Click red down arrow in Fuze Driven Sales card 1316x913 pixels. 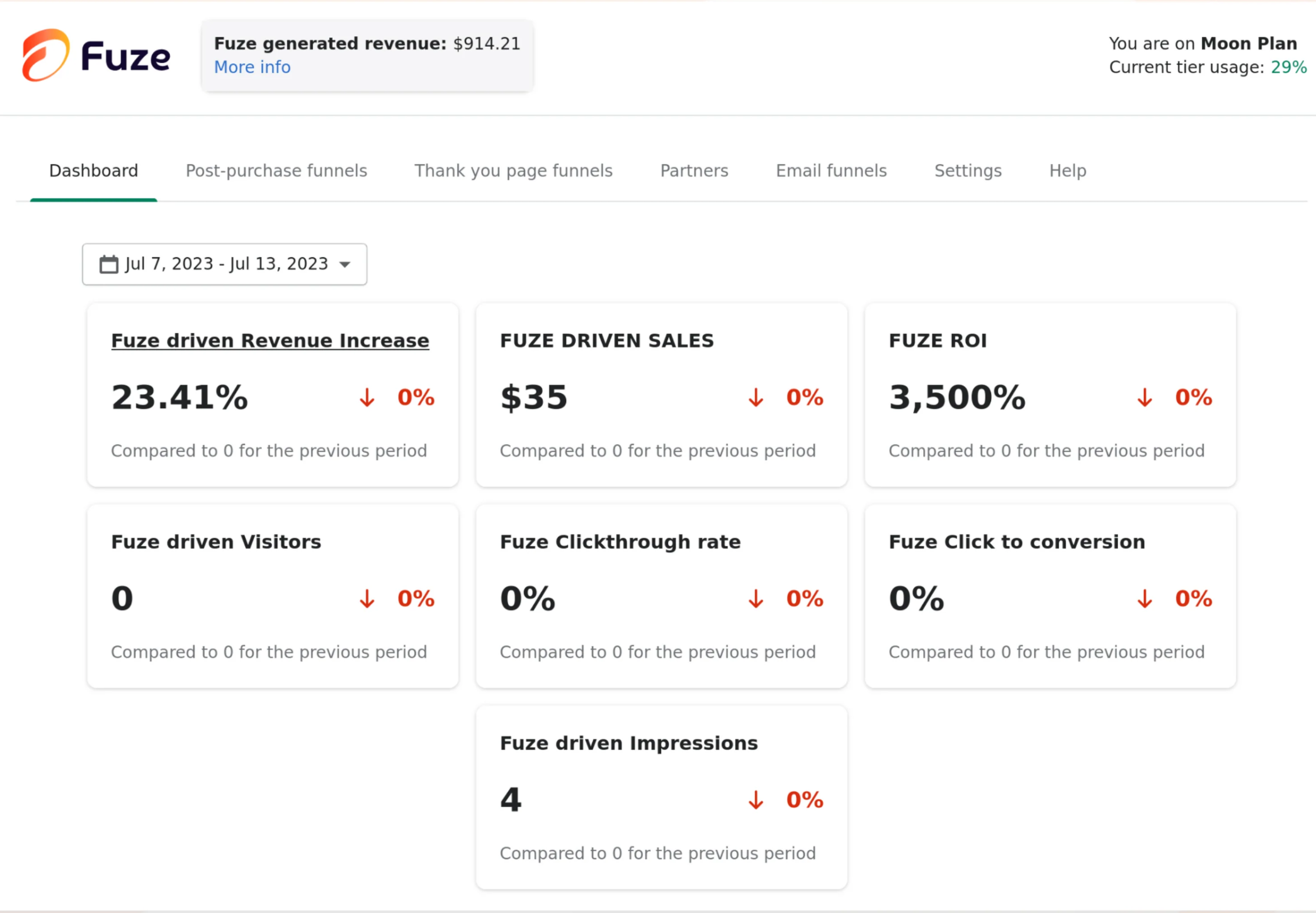(756, 397)
